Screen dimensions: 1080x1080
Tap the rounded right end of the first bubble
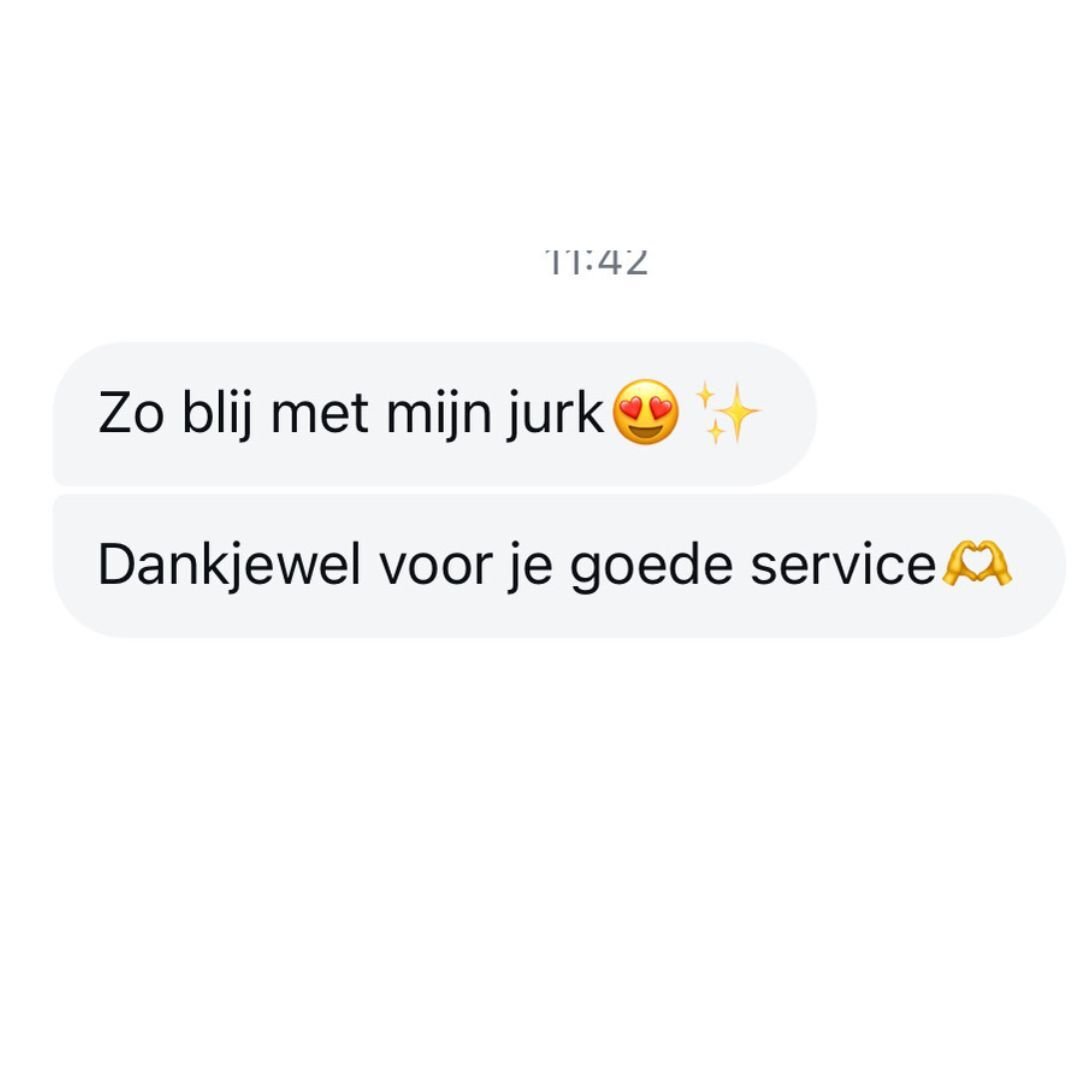[x=792, y=413]
